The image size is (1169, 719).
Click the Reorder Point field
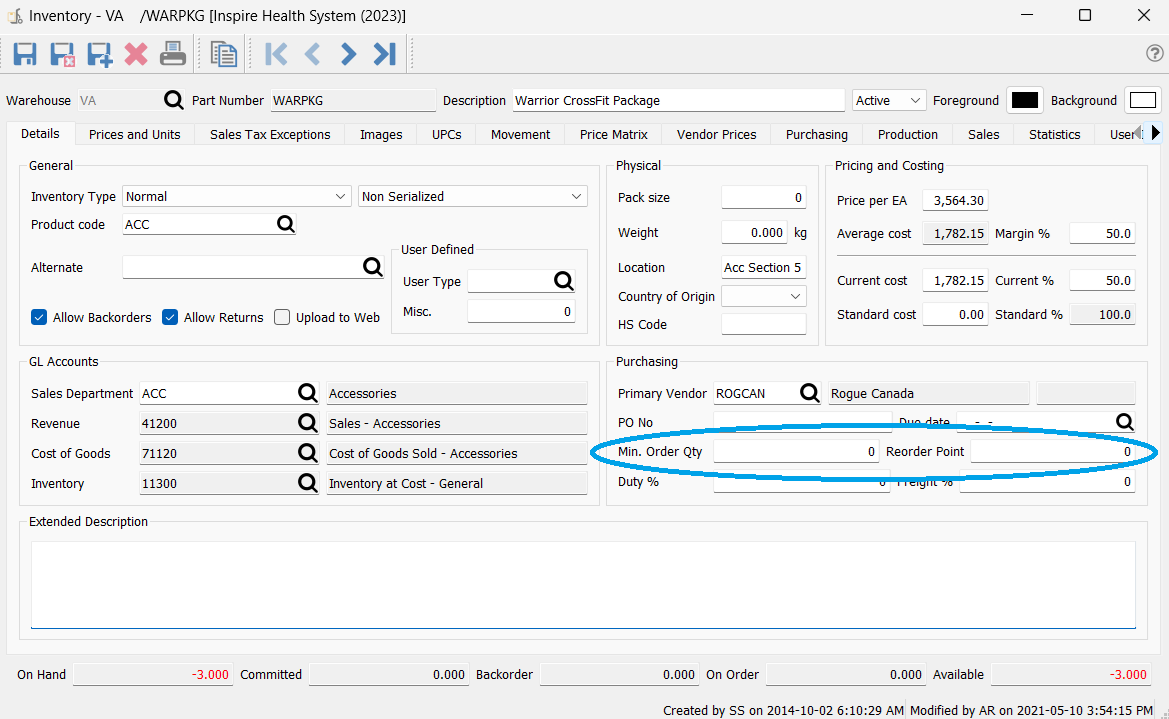coord(1053,451)
